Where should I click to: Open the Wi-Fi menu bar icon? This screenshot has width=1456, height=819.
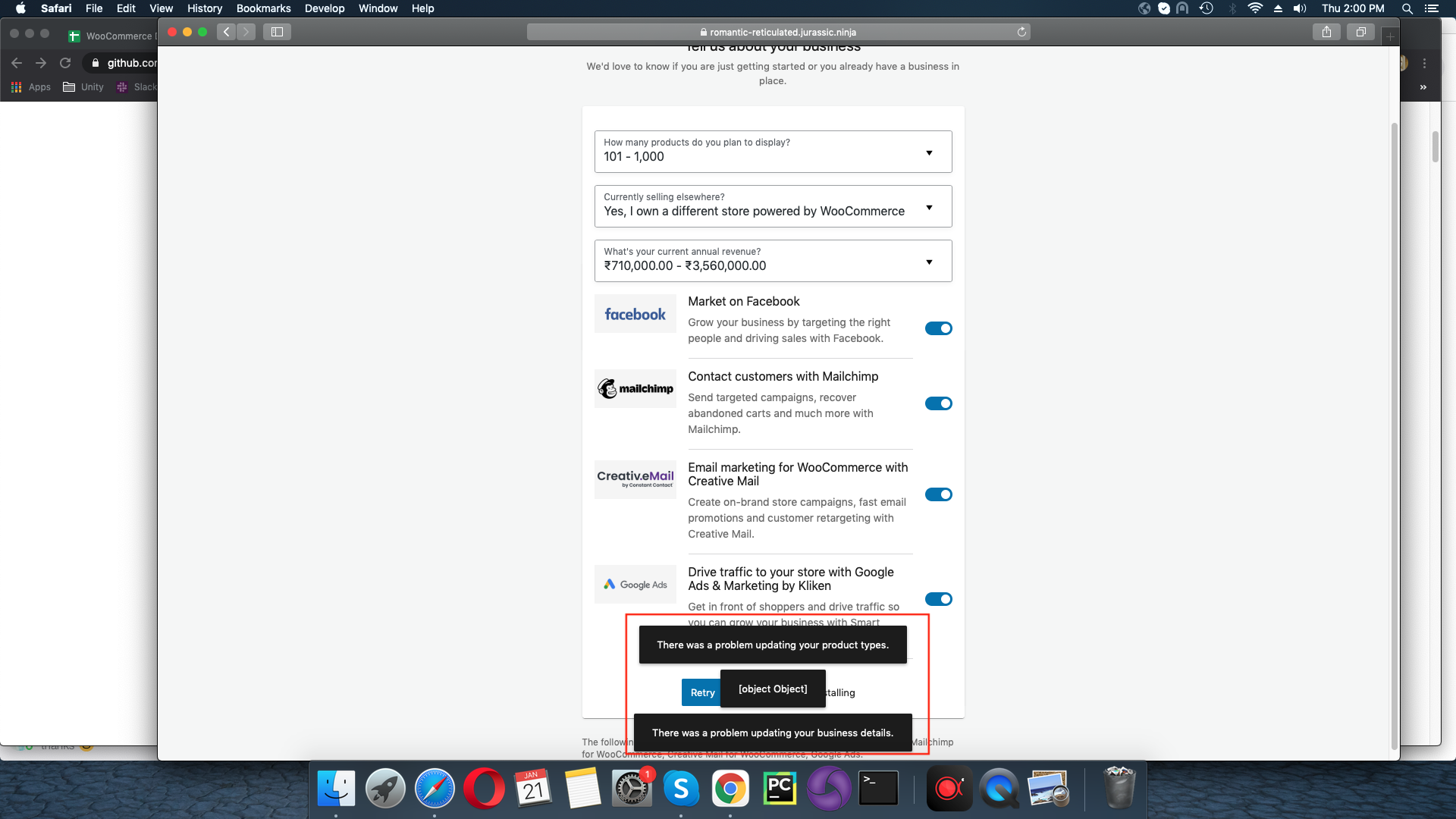(x=1256, y=8)
